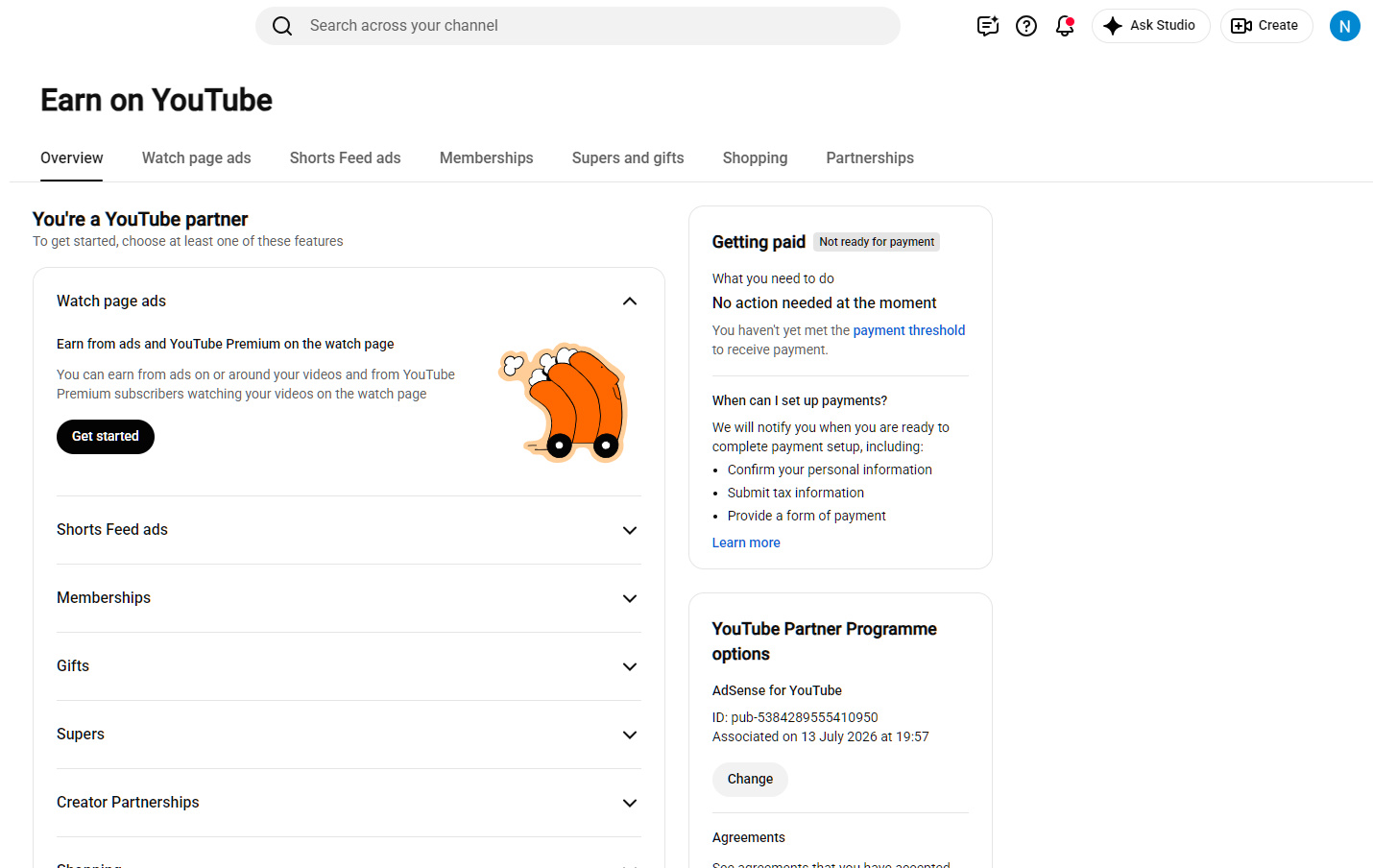
Task: Go to the Partnerships tab
Action: pyautogui.click(x=870, y=158)
